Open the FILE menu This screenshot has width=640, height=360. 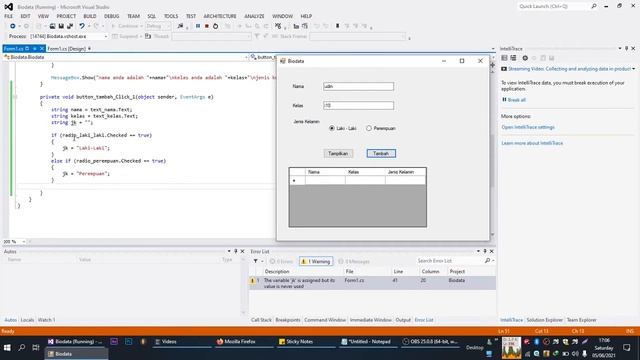tap(9, 16)
